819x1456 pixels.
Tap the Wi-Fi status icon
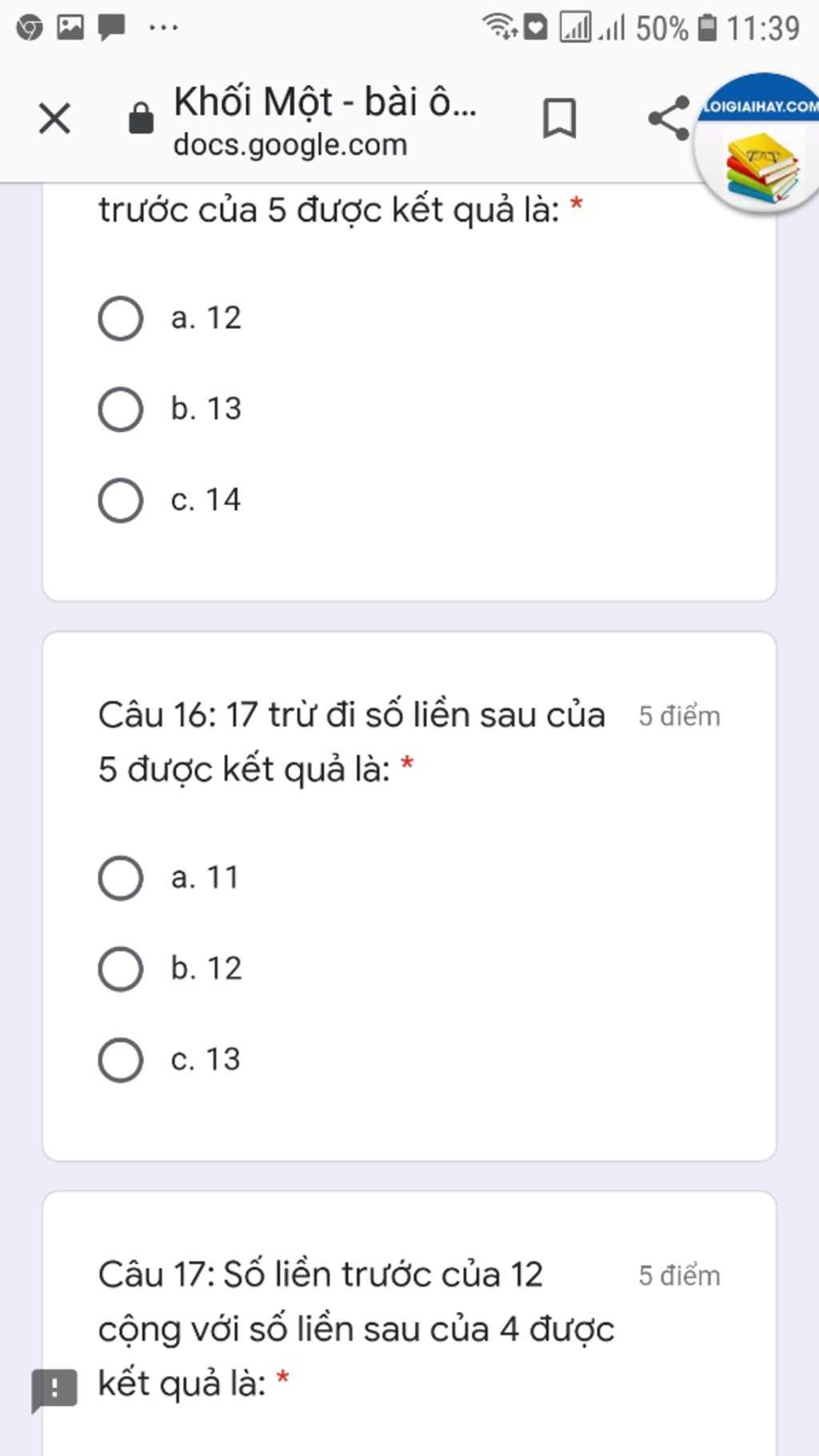pyautogui.click(x=501, y=26)
